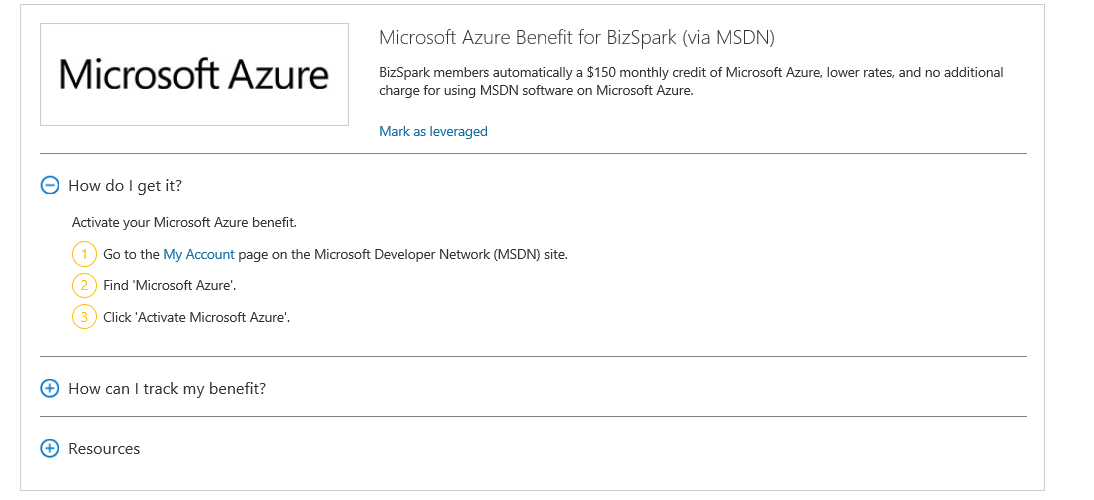Screen dimensions: 1094x500
Task: Click 'Microsoft Developer Network (MSDN) site' text
Action: click(441, 255)
